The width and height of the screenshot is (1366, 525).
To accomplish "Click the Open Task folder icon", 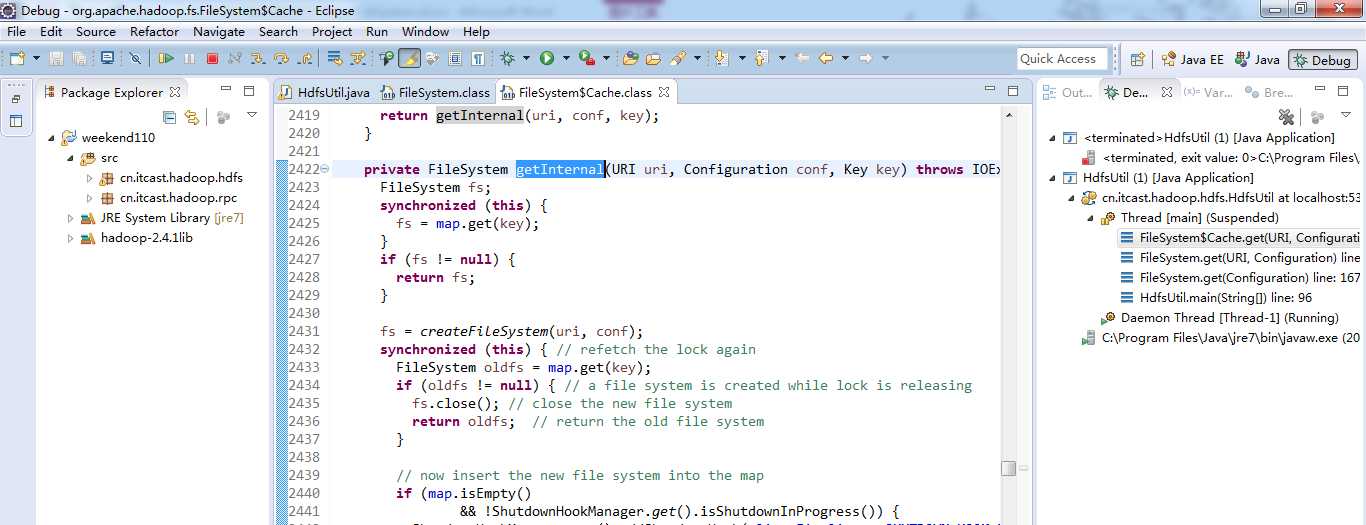I will pyautogui.click(x=653, y=59).
